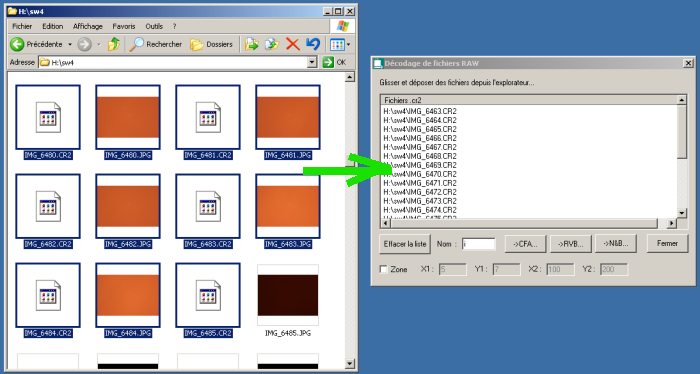Click the green Précédente back arrow
Image resolution: width=700 pixels, height=374 pixels.
[17, 44]
